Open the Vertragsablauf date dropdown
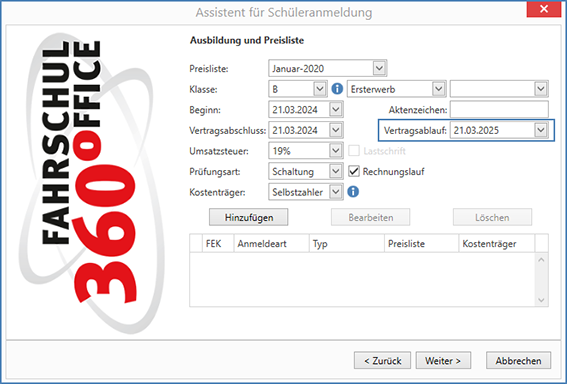567x384 pixels. 541,130
